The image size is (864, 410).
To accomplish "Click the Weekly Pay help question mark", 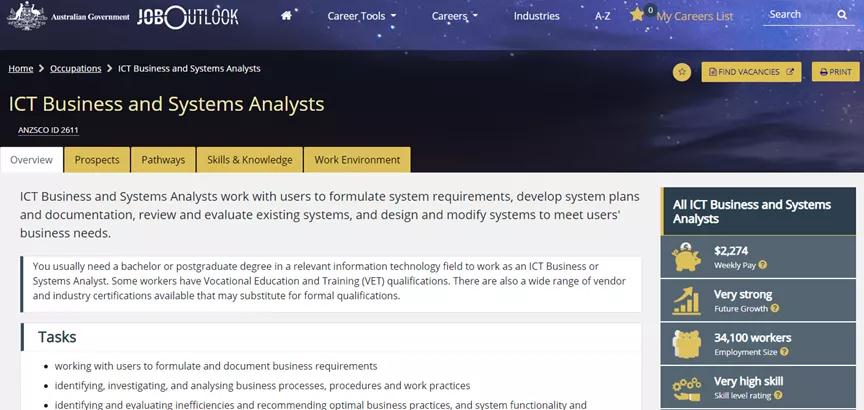I will coord(763,265).
